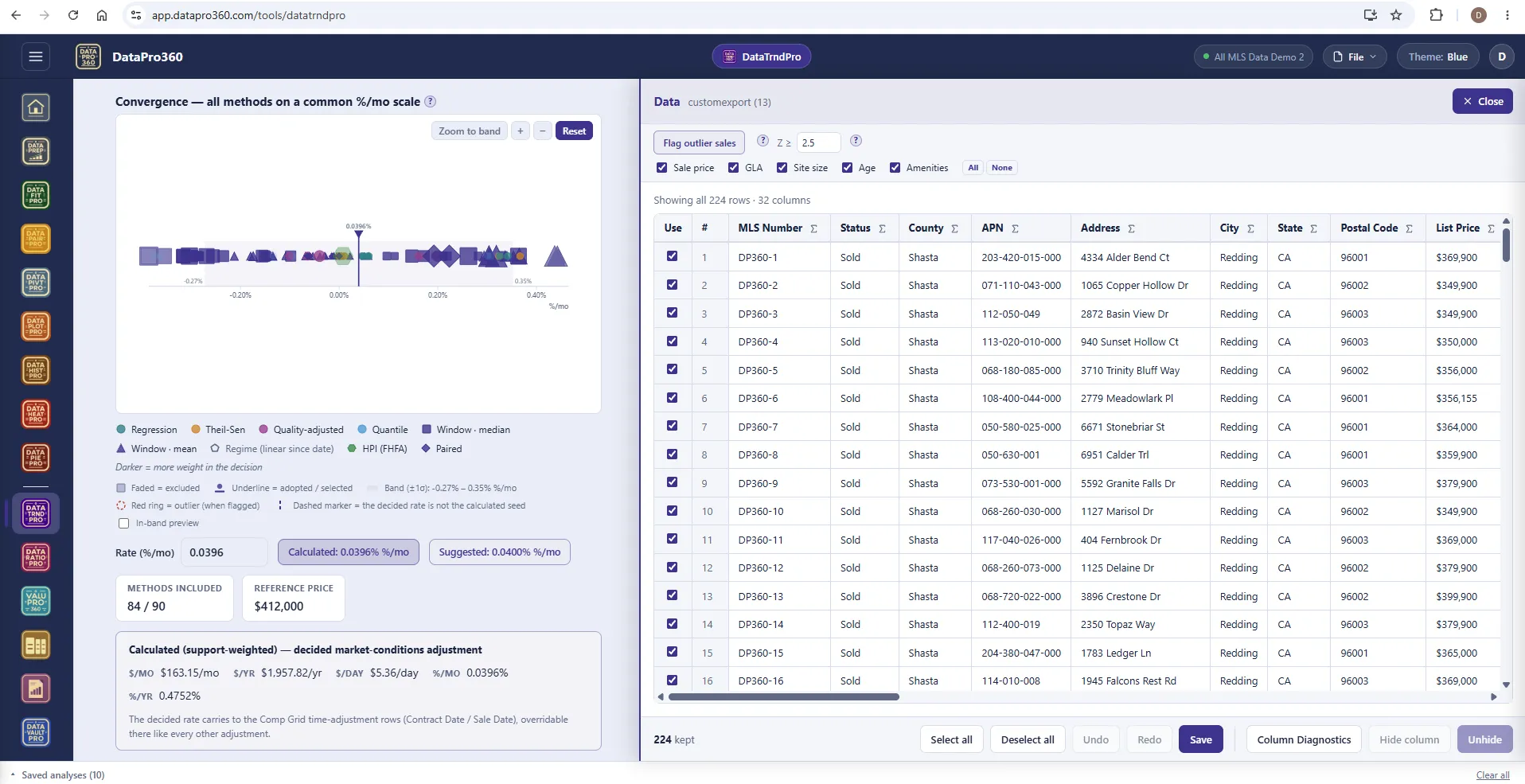
Task: Open the Data Prep tool icon
Action: click(36, 151)
